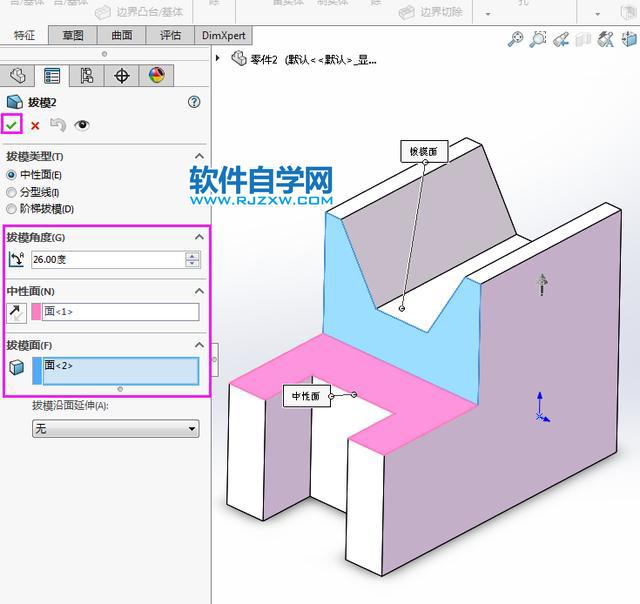Click the 26.00度 draft angle field
This screenshot has width=640, height=604.
pyautogui.click(x=109, y=260)
